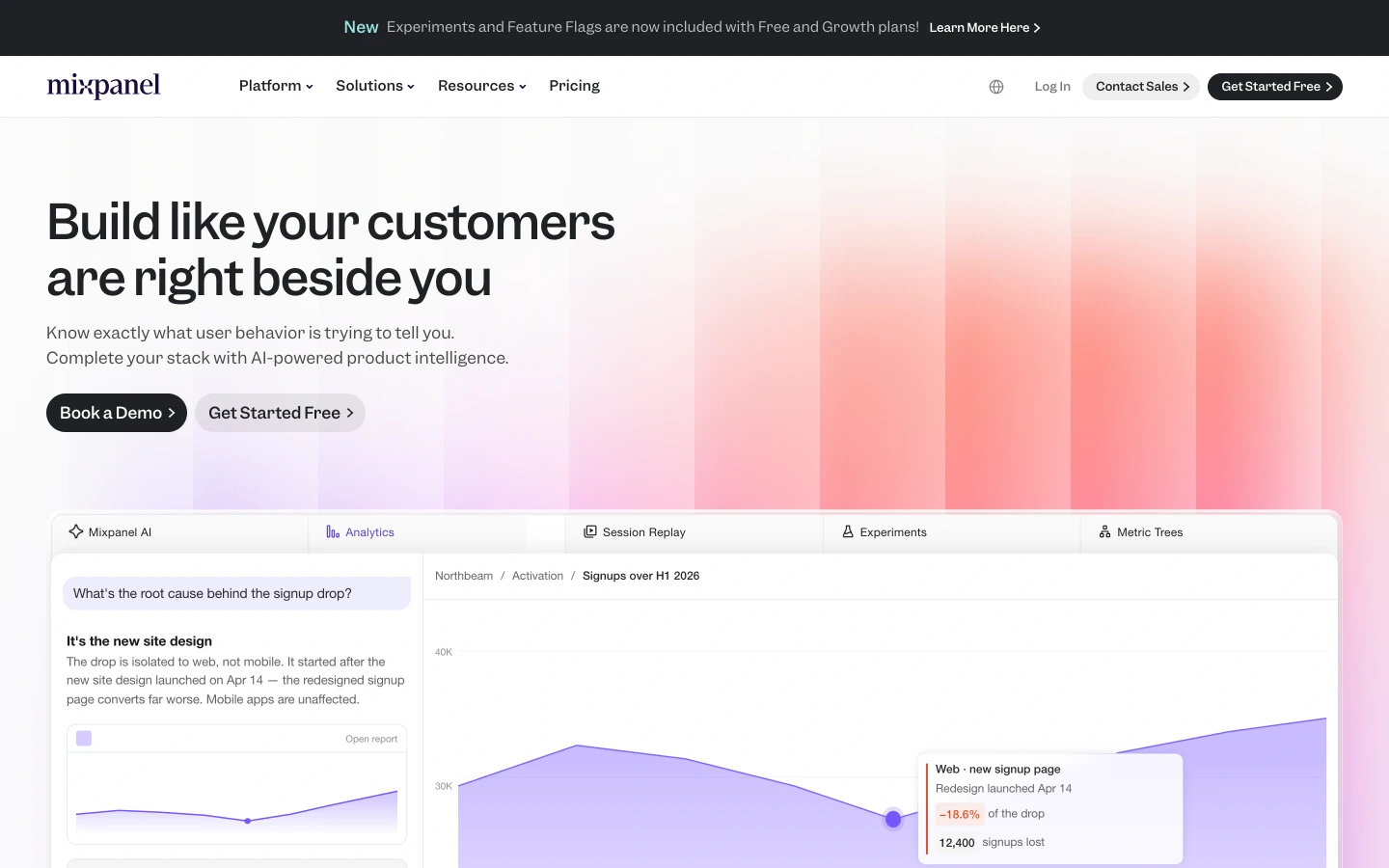Click the Session Replay play icon
This screenshot has height=868, width=1389.
[590, 531]
